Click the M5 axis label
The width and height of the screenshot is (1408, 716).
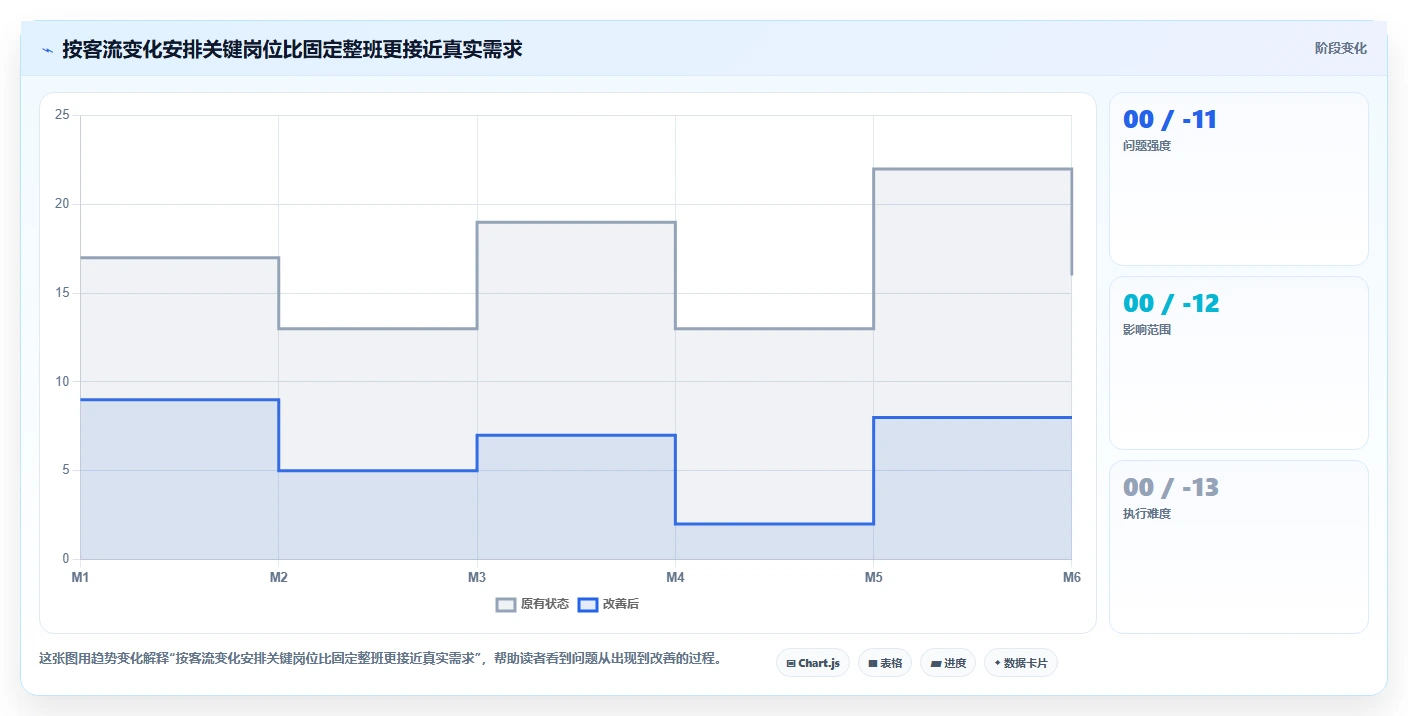873,577
